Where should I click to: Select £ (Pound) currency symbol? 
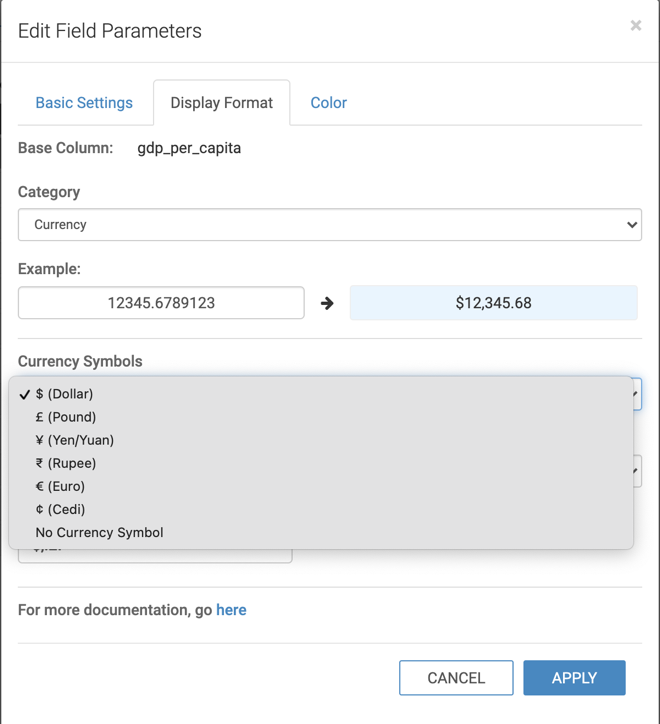(x=66, y=417)
